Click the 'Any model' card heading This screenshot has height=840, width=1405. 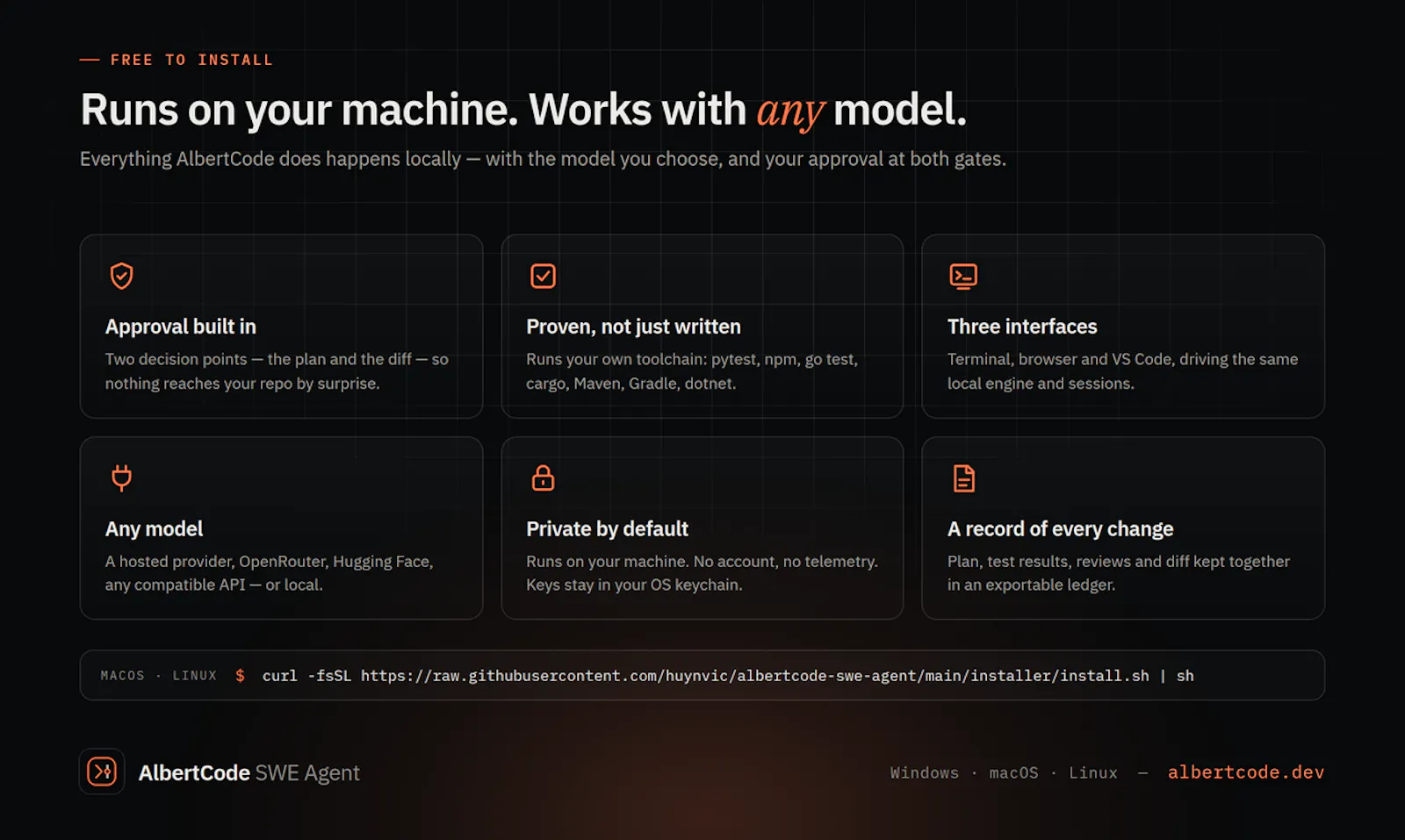pos(154,528)
